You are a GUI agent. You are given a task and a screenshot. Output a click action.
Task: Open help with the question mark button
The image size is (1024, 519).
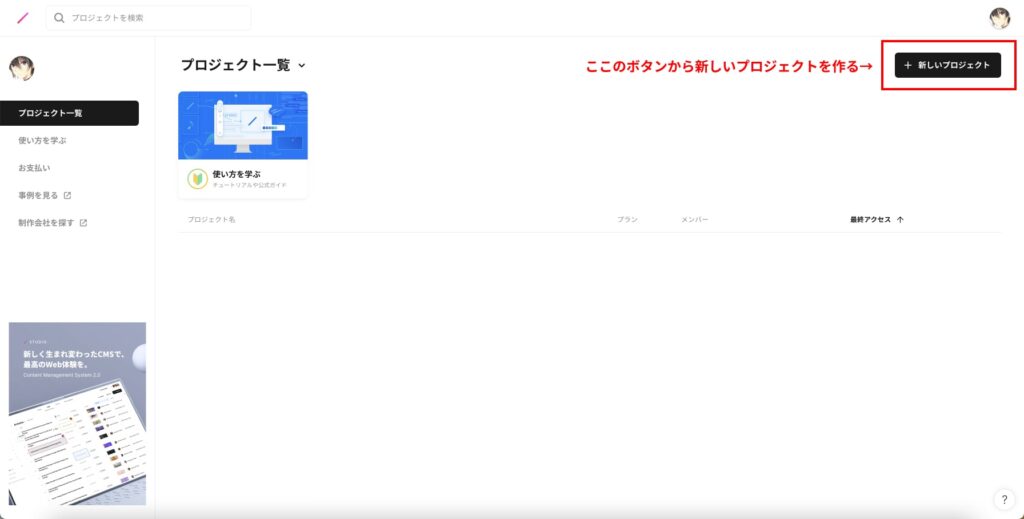(1004, 499)
